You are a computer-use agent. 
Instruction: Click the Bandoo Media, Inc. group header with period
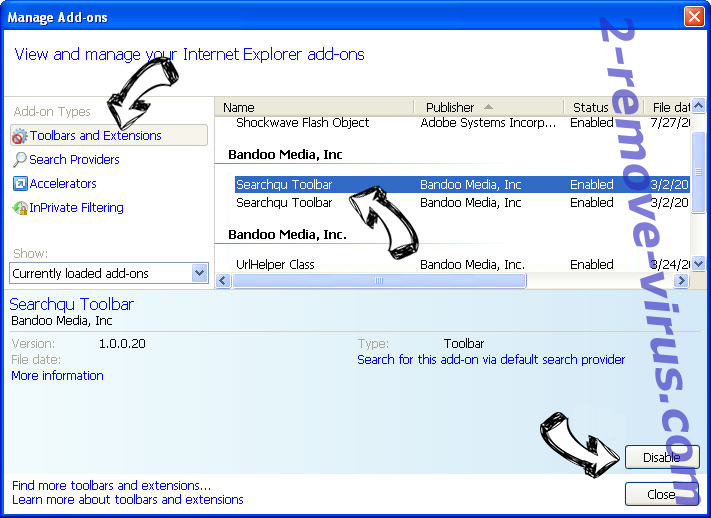[287, 235]
